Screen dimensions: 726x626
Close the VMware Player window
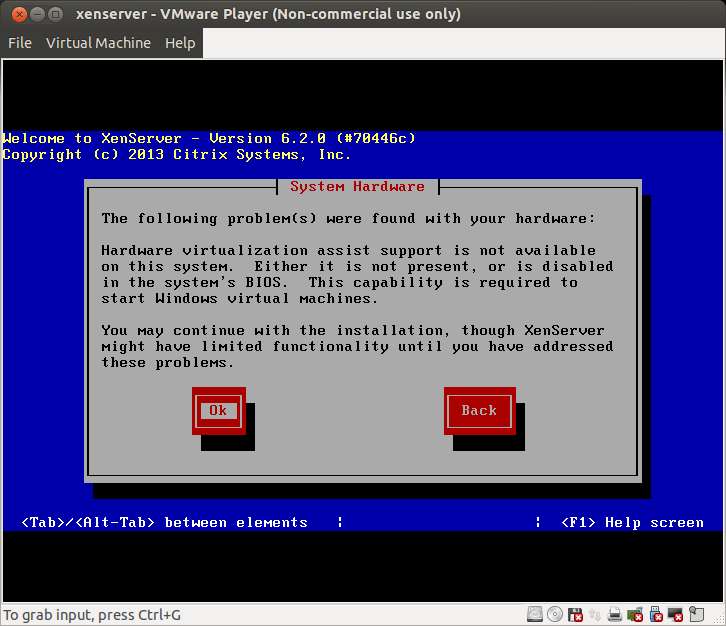coord(19,14)
